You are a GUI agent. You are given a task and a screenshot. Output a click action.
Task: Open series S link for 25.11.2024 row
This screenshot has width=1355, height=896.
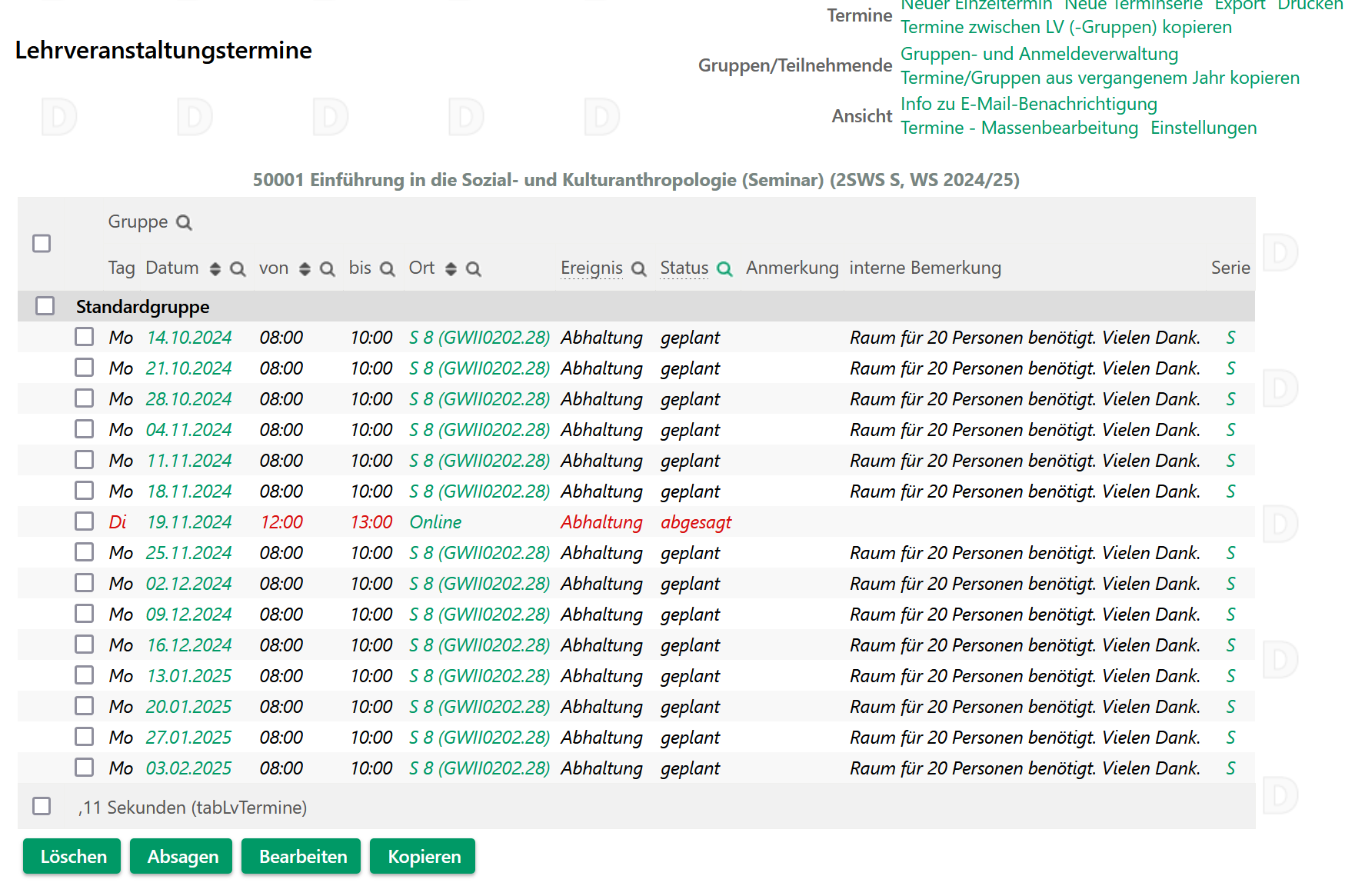1230,553
